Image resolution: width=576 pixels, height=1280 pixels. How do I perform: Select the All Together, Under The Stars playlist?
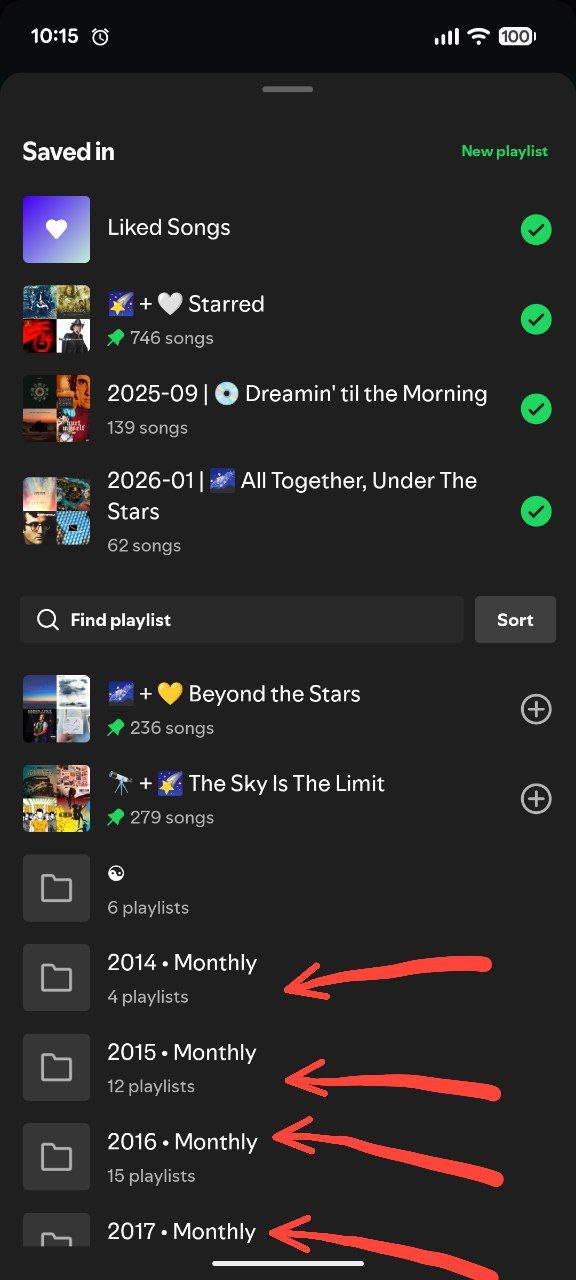click(x=536, y=511)
